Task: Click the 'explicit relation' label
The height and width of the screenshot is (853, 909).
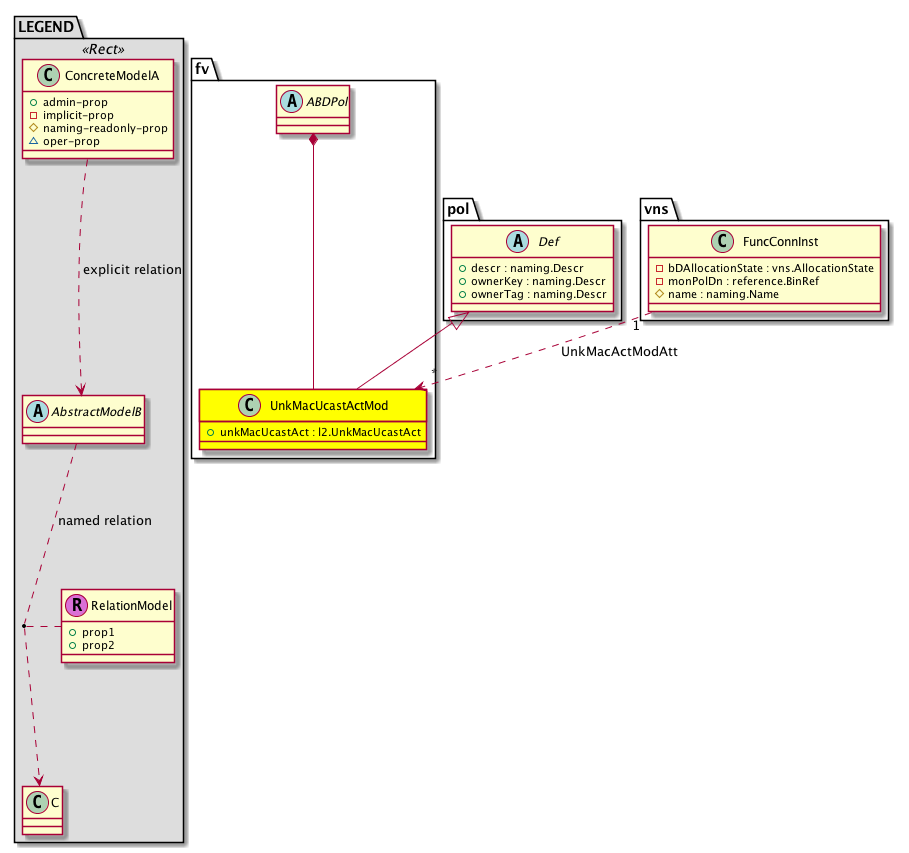Action: click(x=131, y=269)
